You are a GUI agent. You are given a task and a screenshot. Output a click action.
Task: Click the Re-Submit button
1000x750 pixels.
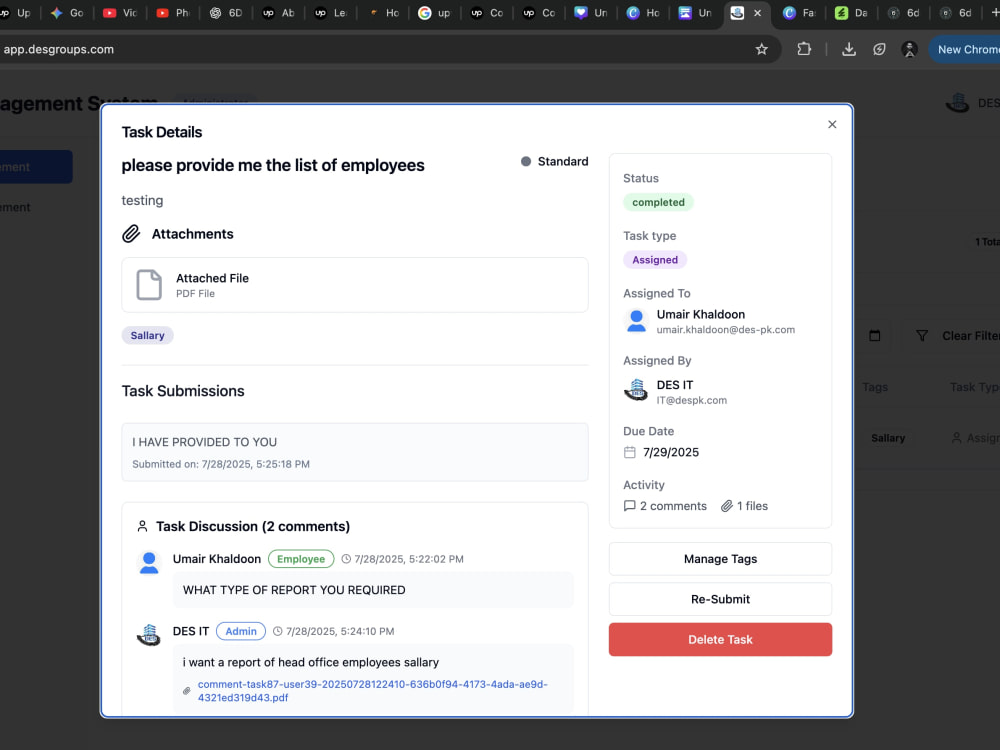coord(720,599)
